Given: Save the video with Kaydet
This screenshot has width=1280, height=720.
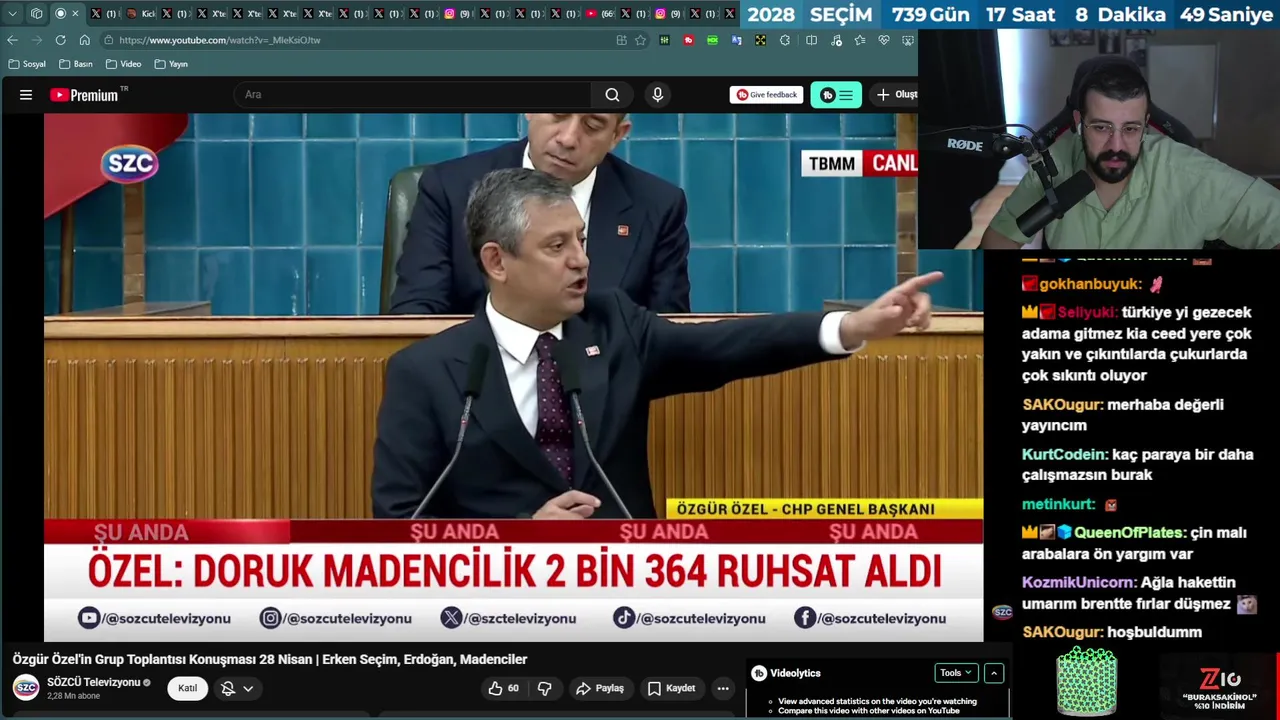Looking at the screenshot, I should click(x=671, y=688).
